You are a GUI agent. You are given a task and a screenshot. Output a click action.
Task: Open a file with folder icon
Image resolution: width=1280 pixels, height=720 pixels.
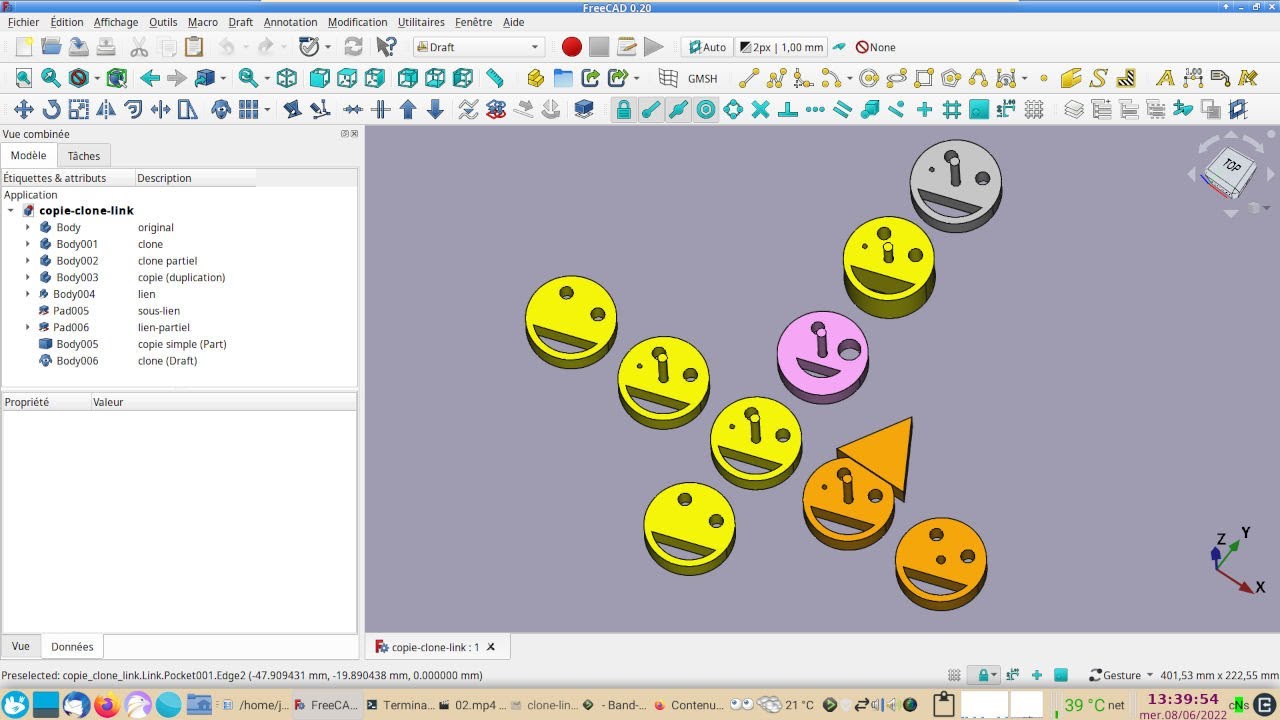(x=51, y=47)
